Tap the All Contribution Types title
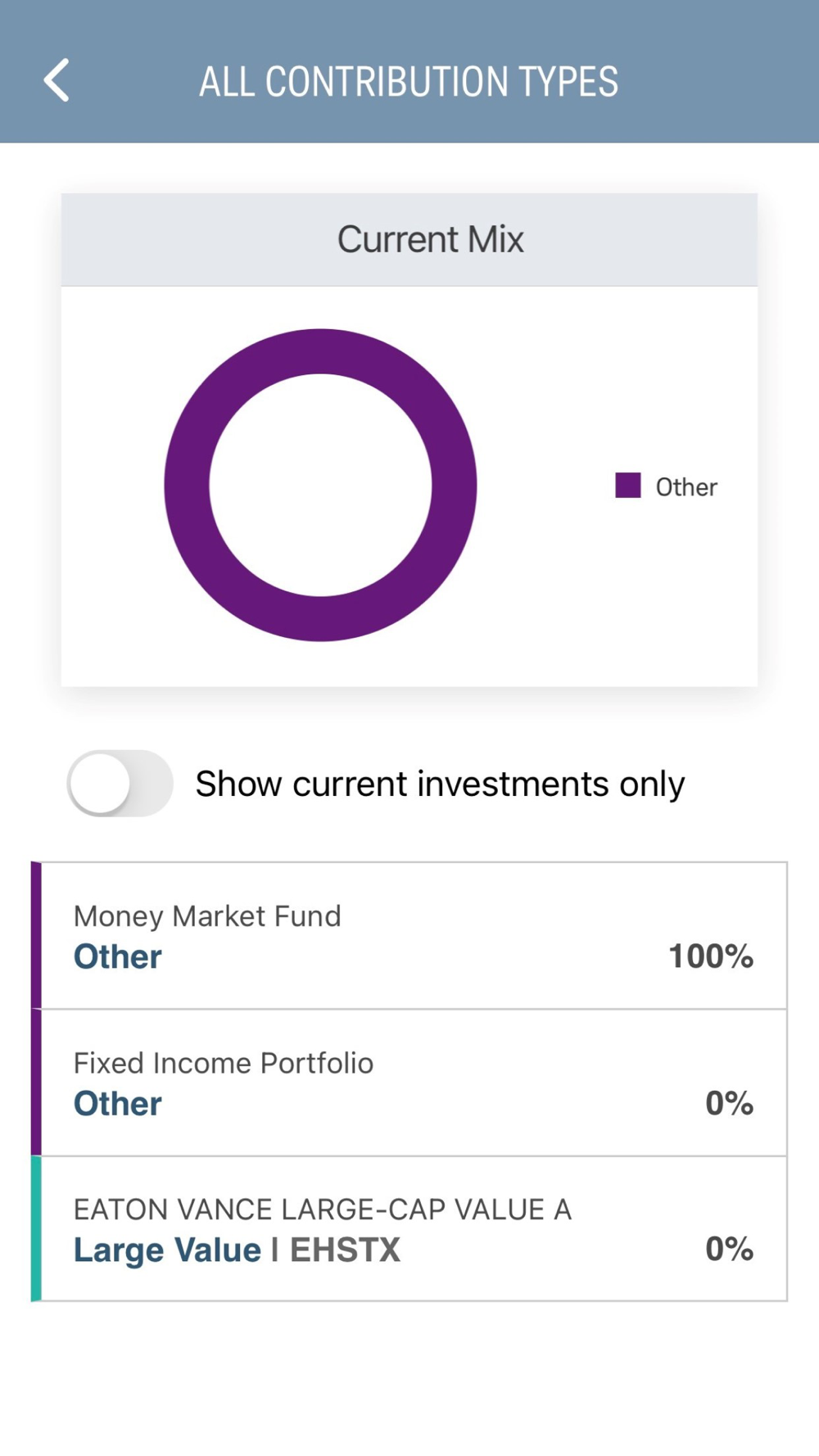 point(409,82)
